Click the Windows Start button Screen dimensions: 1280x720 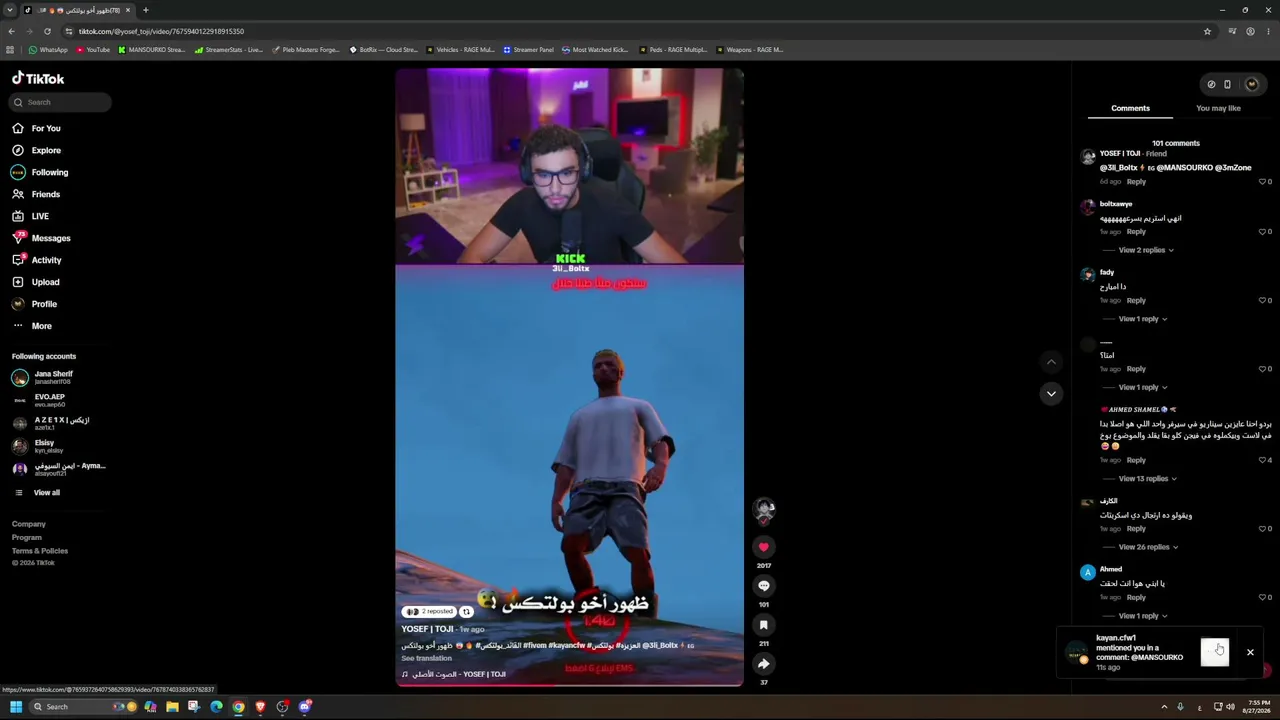click(16, 707)
